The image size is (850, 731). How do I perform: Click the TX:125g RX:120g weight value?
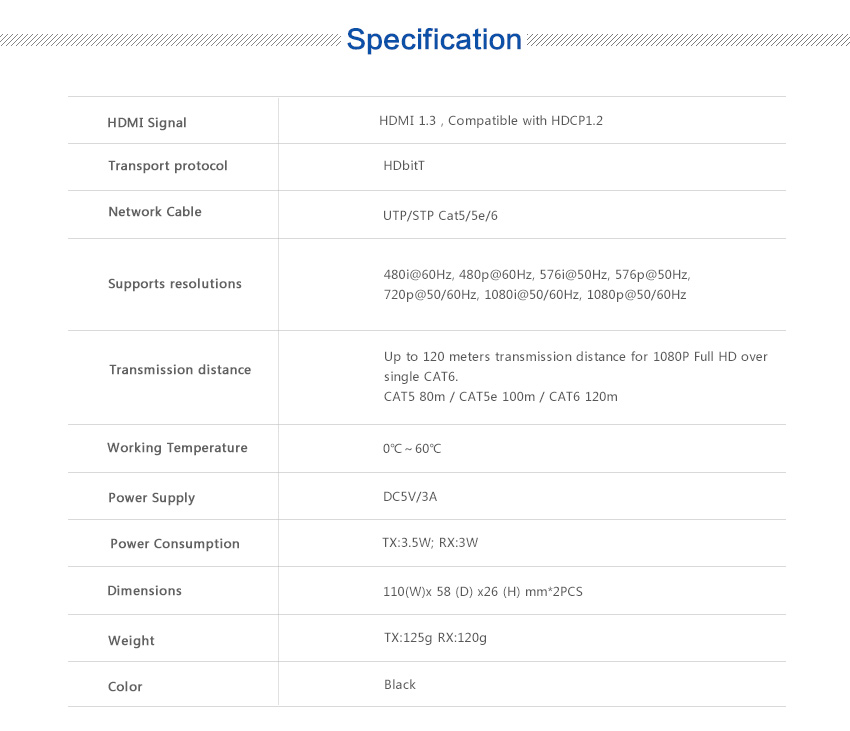[x=435, y=638]
